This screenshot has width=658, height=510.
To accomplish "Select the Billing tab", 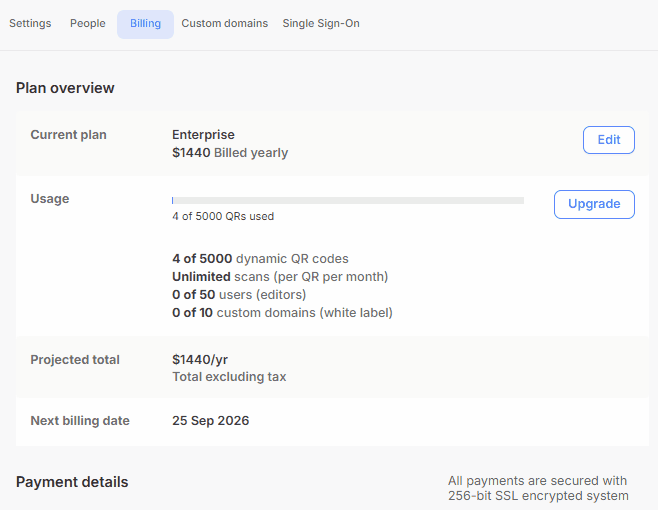I will (x=145, y=24).
